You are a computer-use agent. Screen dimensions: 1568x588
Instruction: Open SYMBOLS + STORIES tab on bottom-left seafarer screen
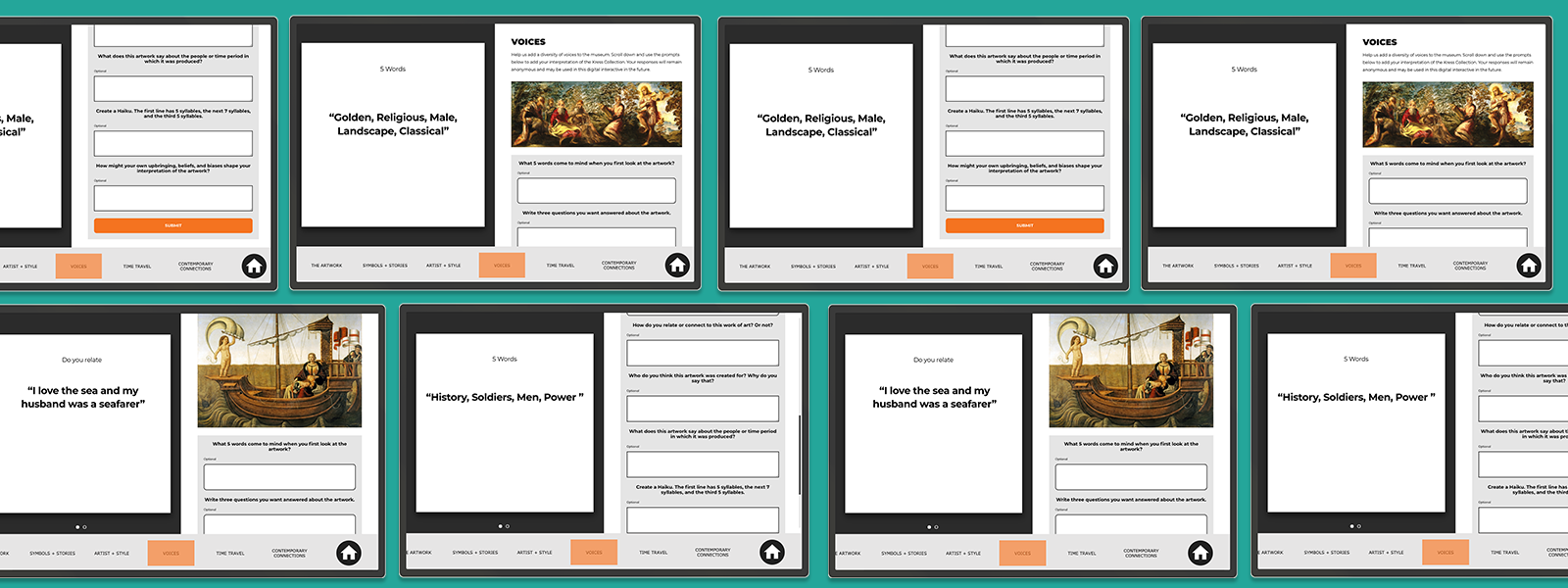click(52, 553)
